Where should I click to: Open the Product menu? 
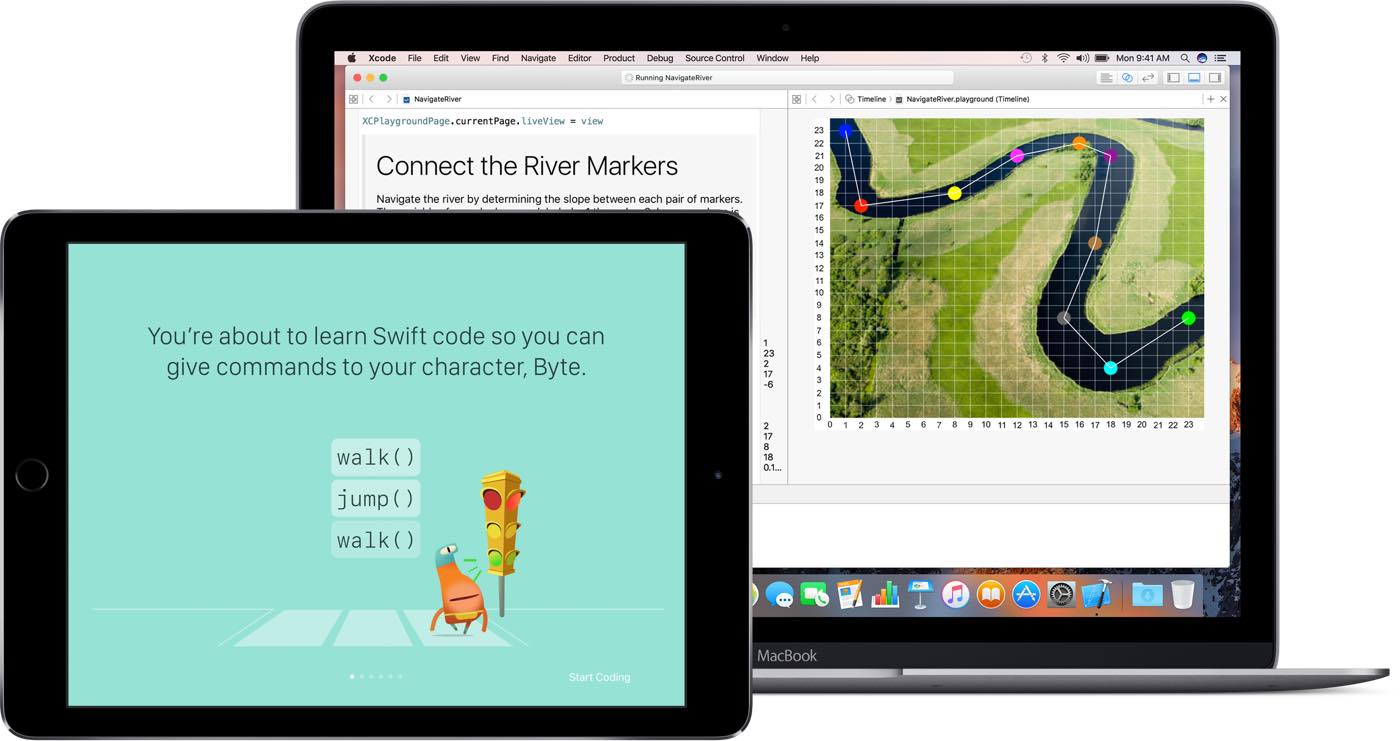tap(619, 58)
